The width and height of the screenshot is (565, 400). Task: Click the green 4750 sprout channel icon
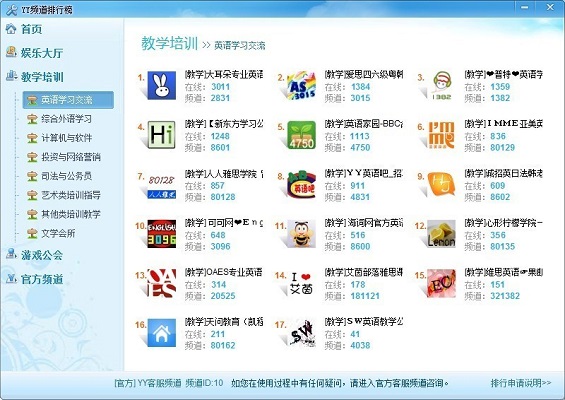(x=302, y=135)
